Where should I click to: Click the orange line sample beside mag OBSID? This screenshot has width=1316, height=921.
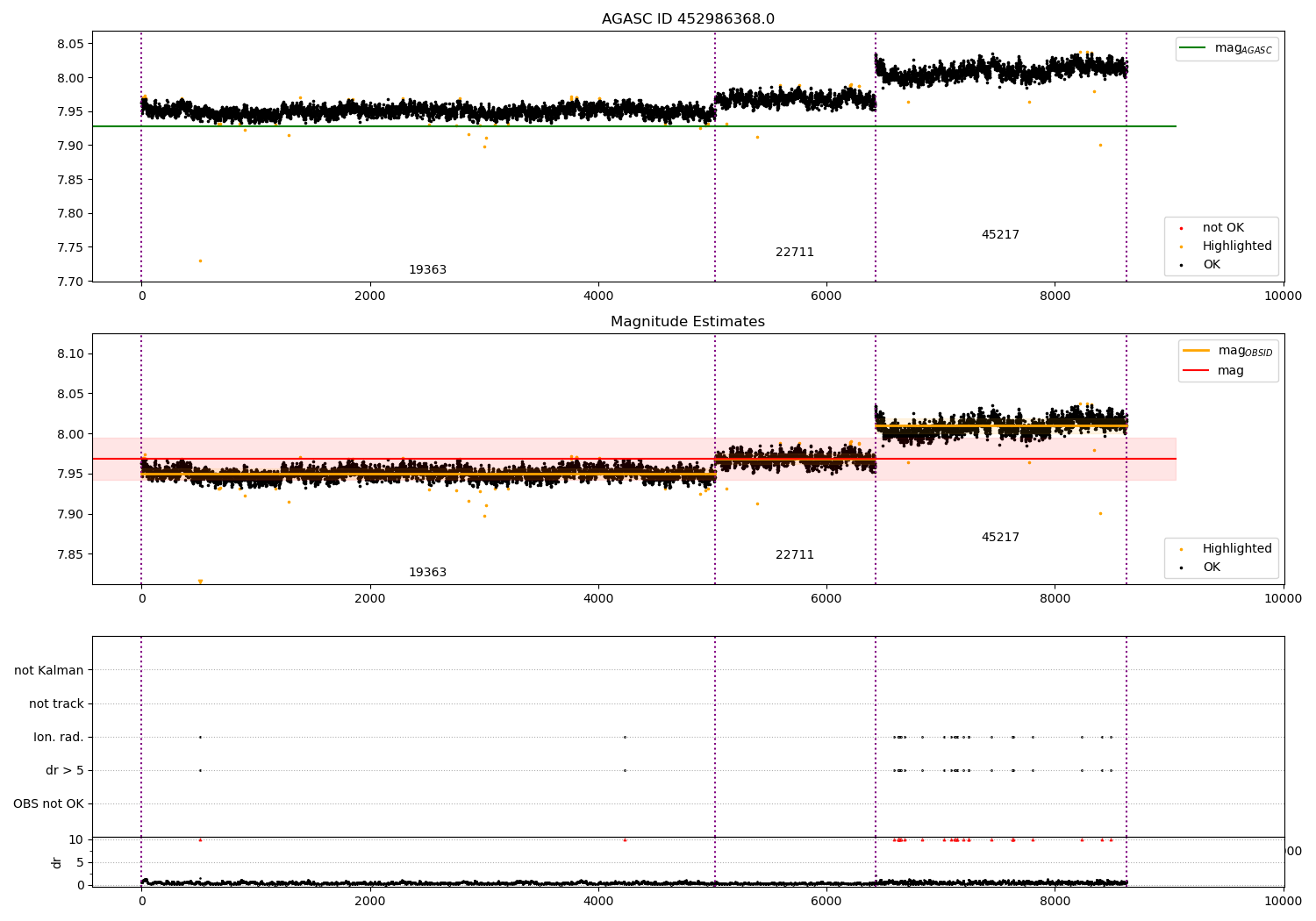point(1197,351)
